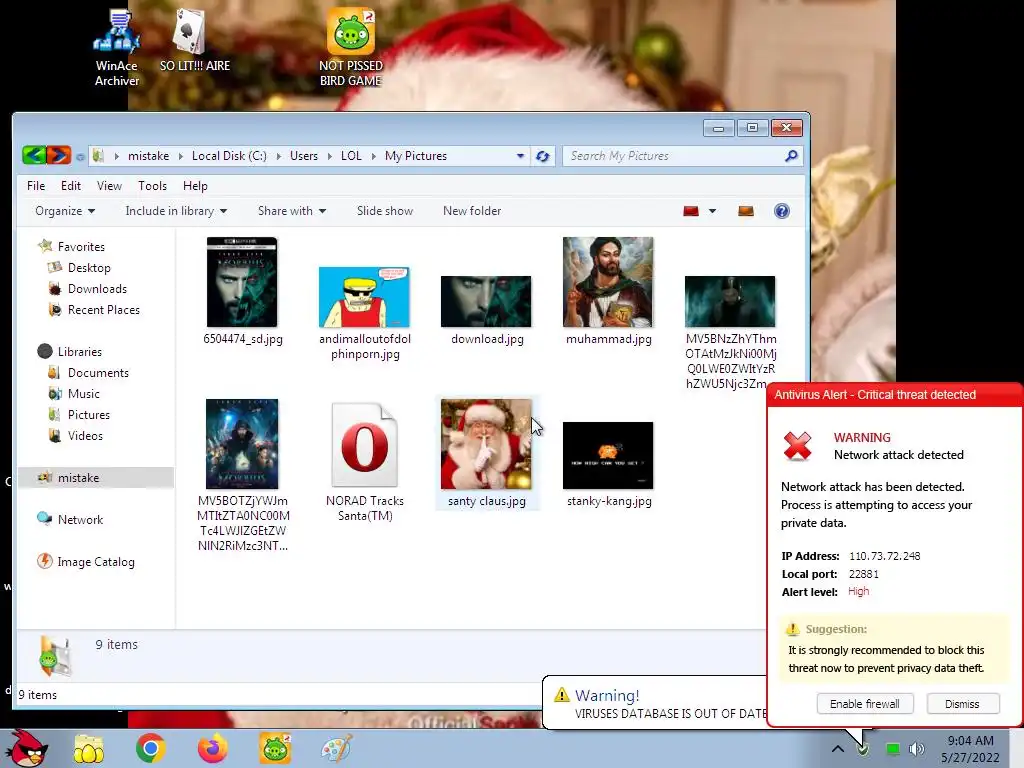
Task: Open the Help menu
Action: click(x=195, y=185)
